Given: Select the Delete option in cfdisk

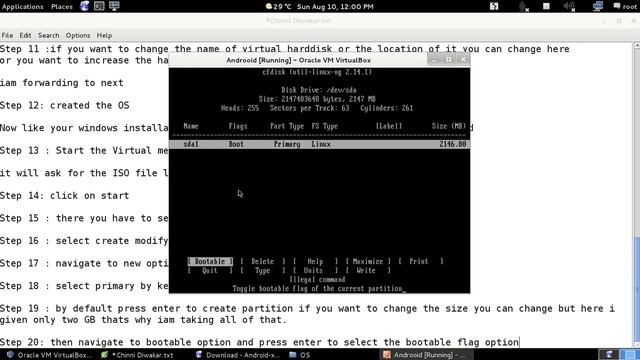Looking at the screenshot, I should pos(262,261).
